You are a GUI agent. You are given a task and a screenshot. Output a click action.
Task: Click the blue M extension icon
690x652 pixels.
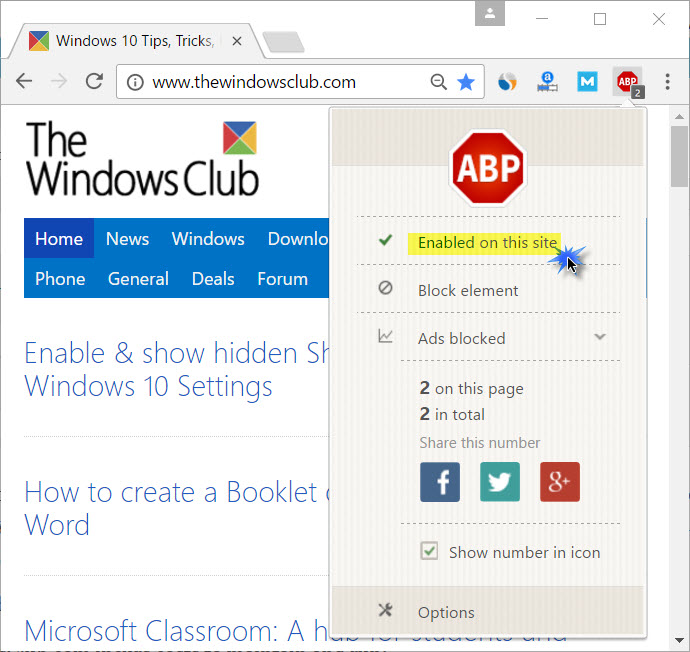(587, 82)
